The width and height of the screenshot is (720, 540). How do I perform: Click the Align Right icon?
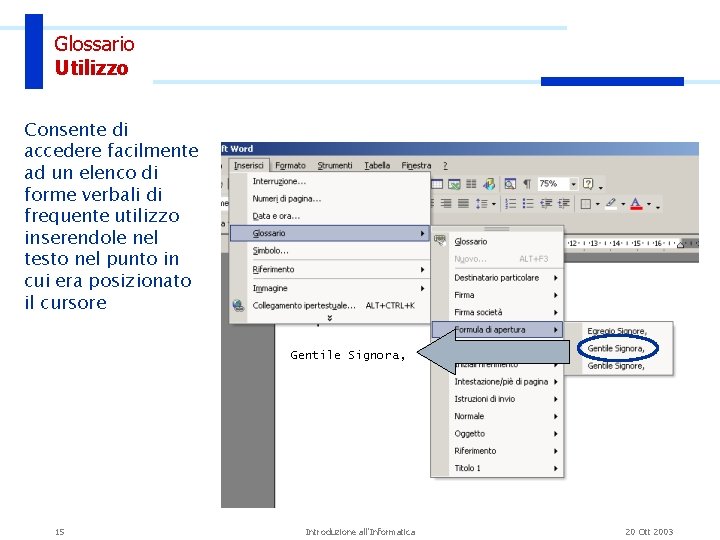coord(446,203)
